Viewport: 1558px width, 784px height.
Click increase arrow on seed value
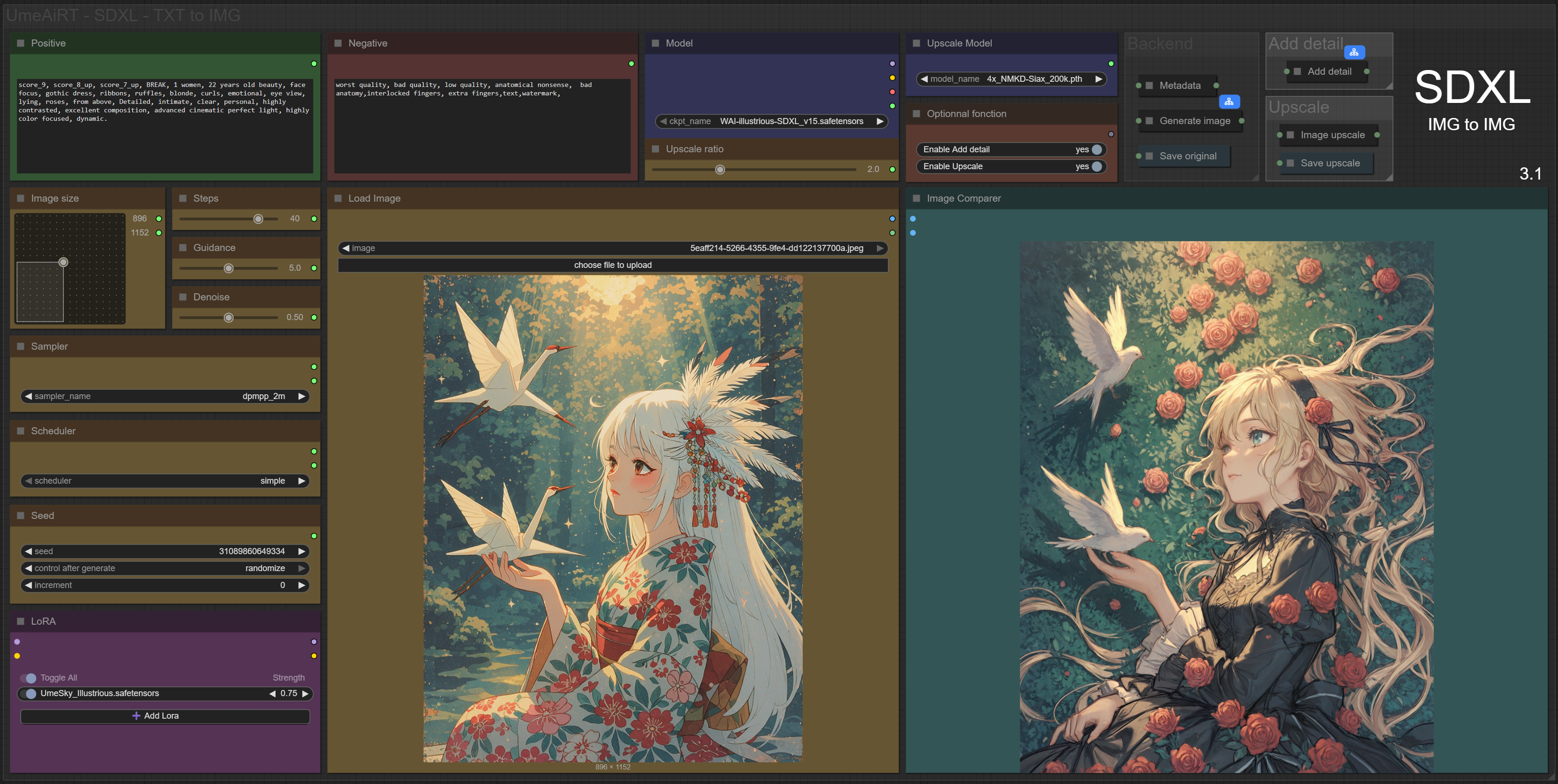[301, 551]
